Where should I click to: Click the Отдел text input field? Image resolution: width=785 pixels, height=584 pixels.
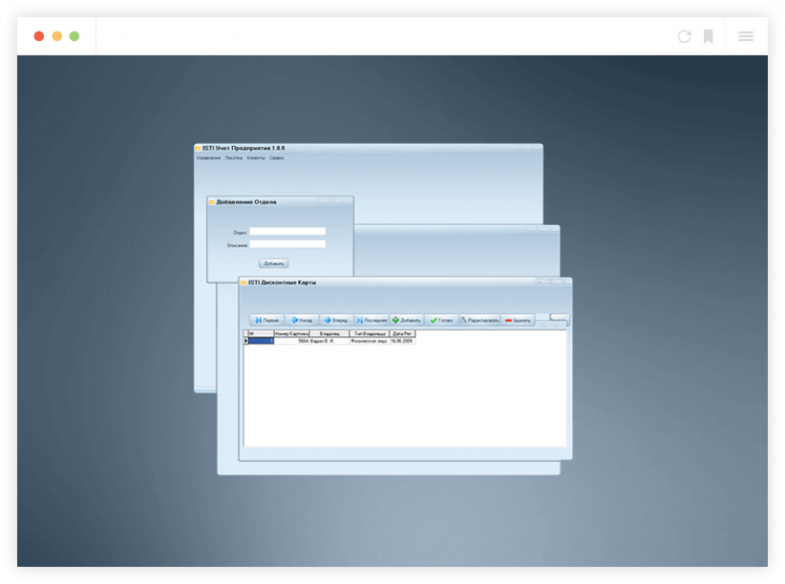pyautogui.click(x=287, y=231)
